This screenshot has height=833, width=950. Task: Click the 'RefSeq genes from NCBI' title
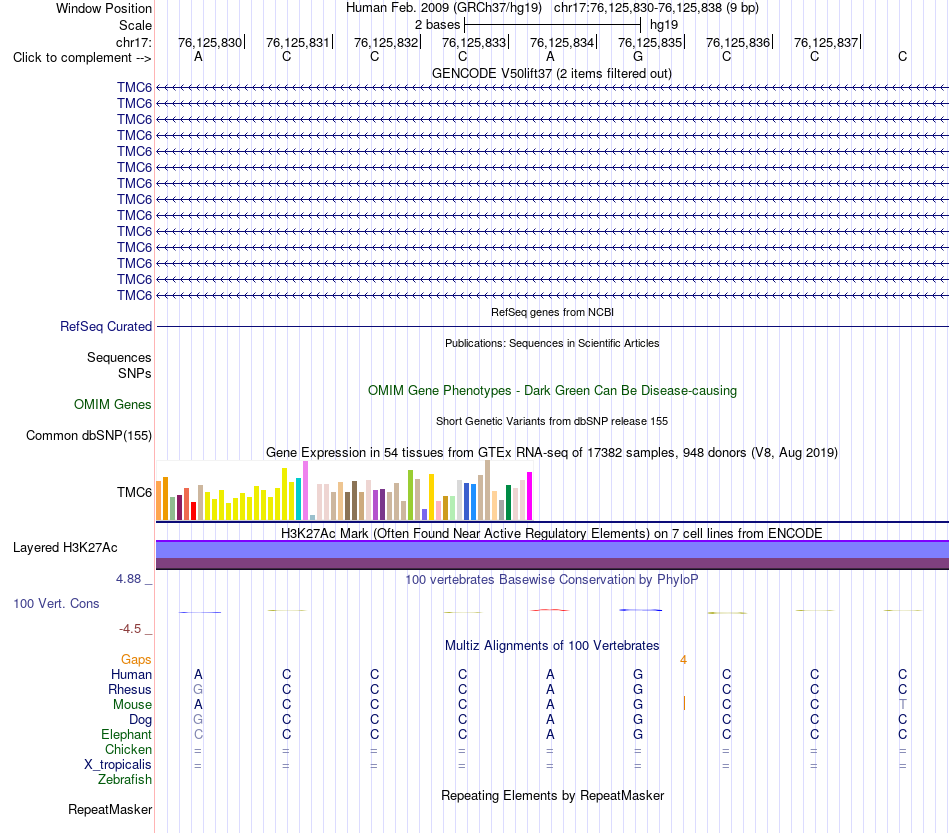tap(552, 312)
